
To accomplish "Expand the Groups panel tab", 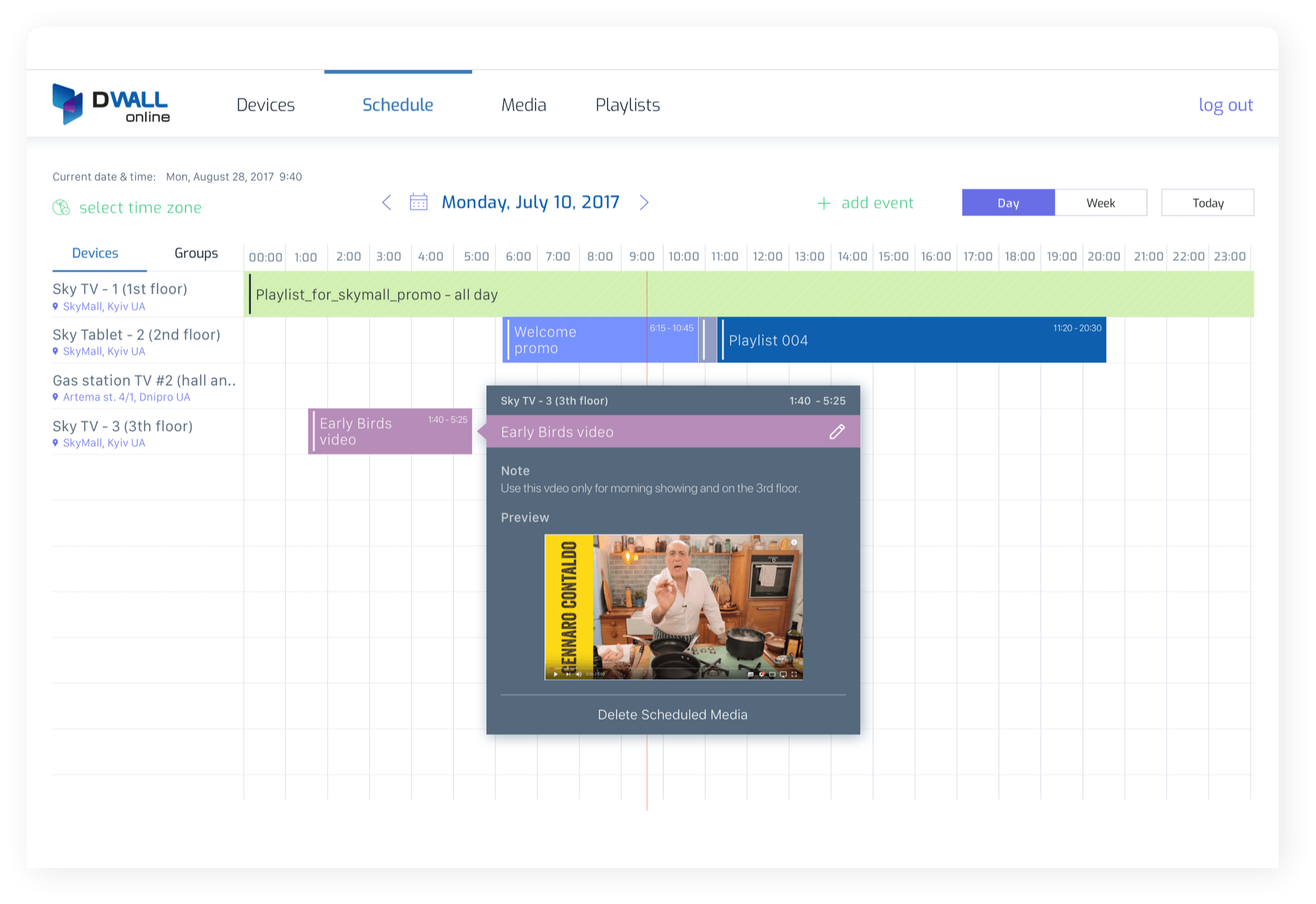I will click(x=196, y=253).
